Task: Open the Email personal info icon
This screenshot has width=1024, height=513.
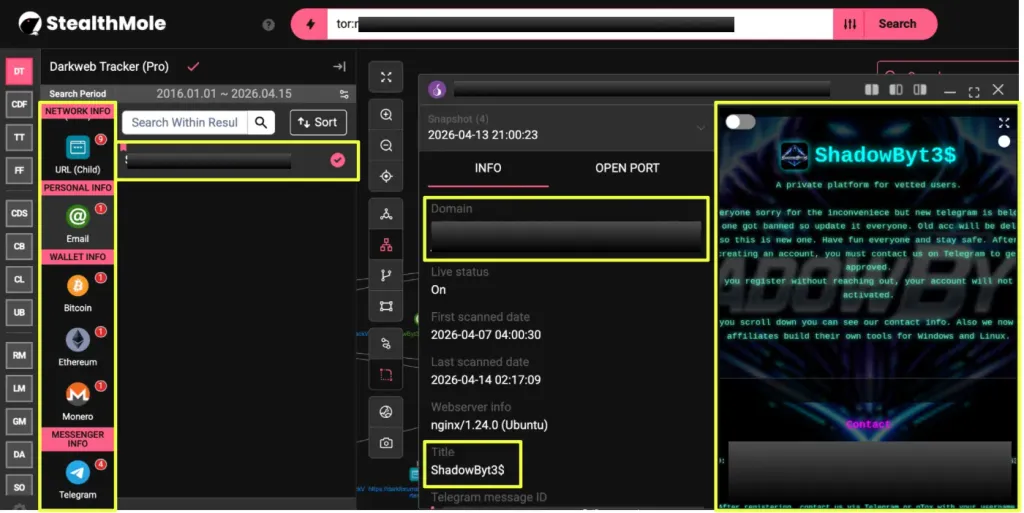Action: click(78, 216)
